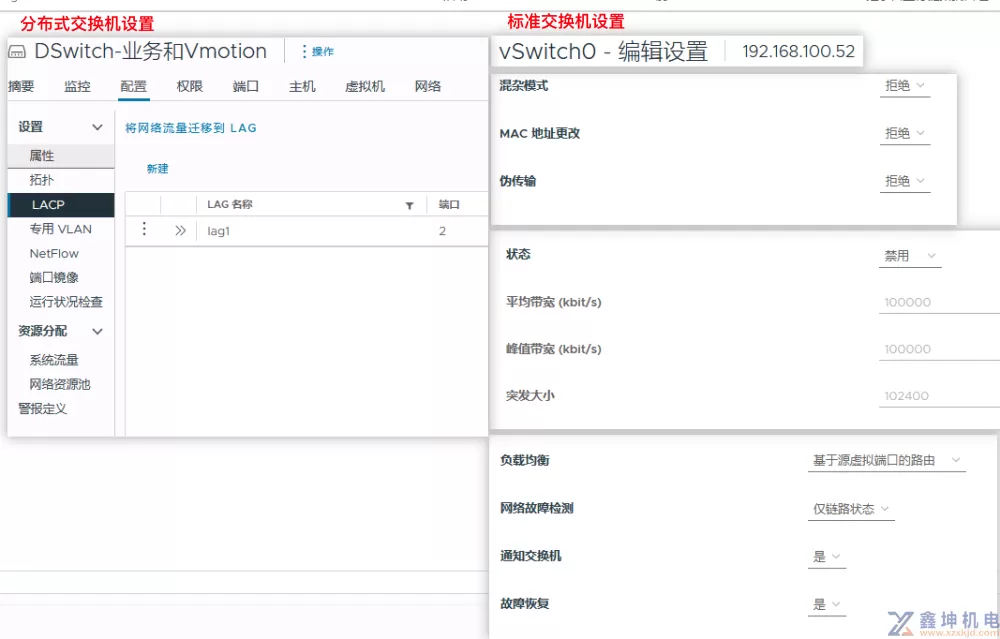Open the 网络 tab
The height and width of the screenshot is (639, 1000).
(427, 86)
